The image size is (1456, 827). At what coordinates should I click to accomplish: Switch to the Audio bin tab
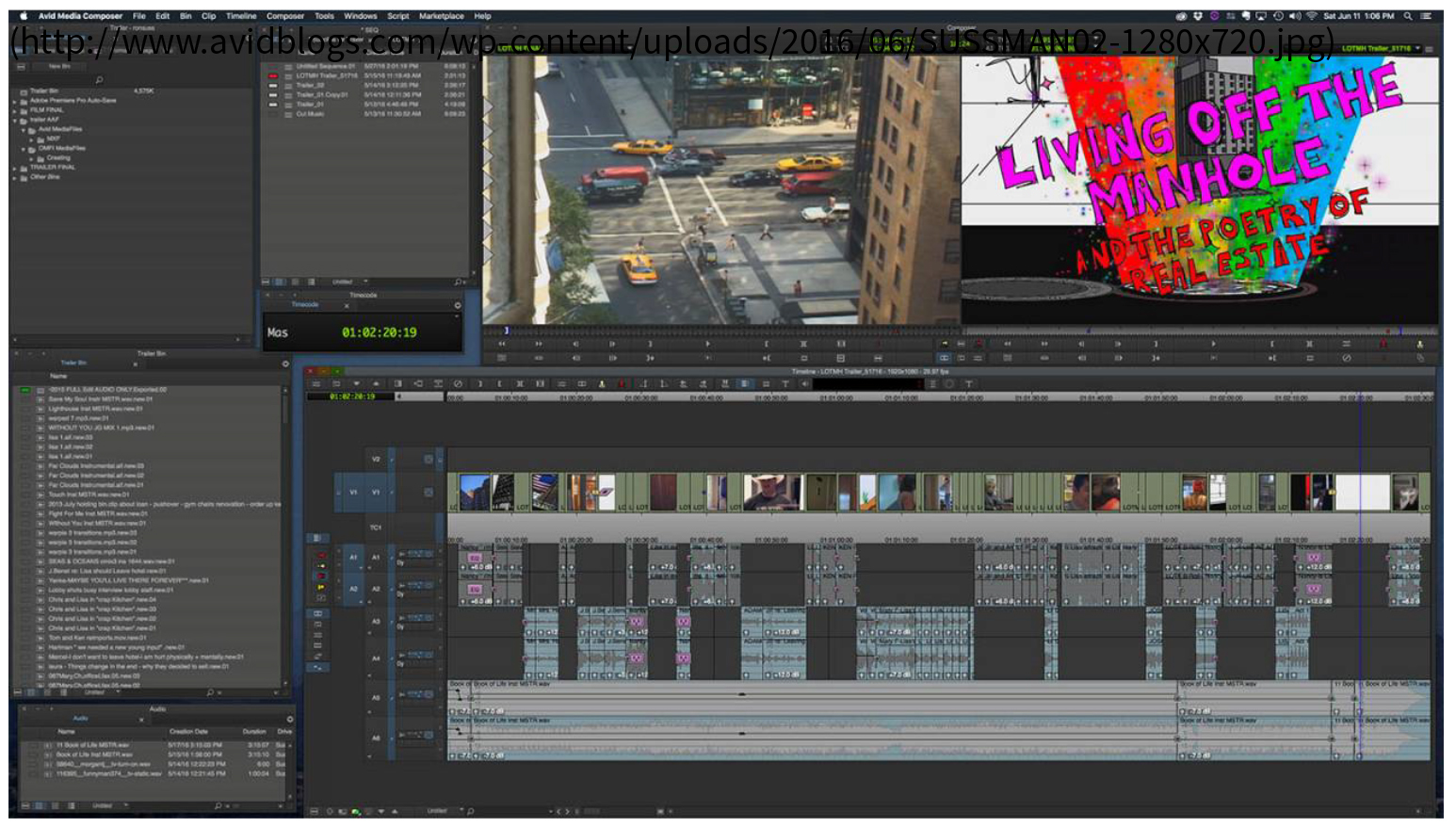pyautogui.click(x=80, y=719)
